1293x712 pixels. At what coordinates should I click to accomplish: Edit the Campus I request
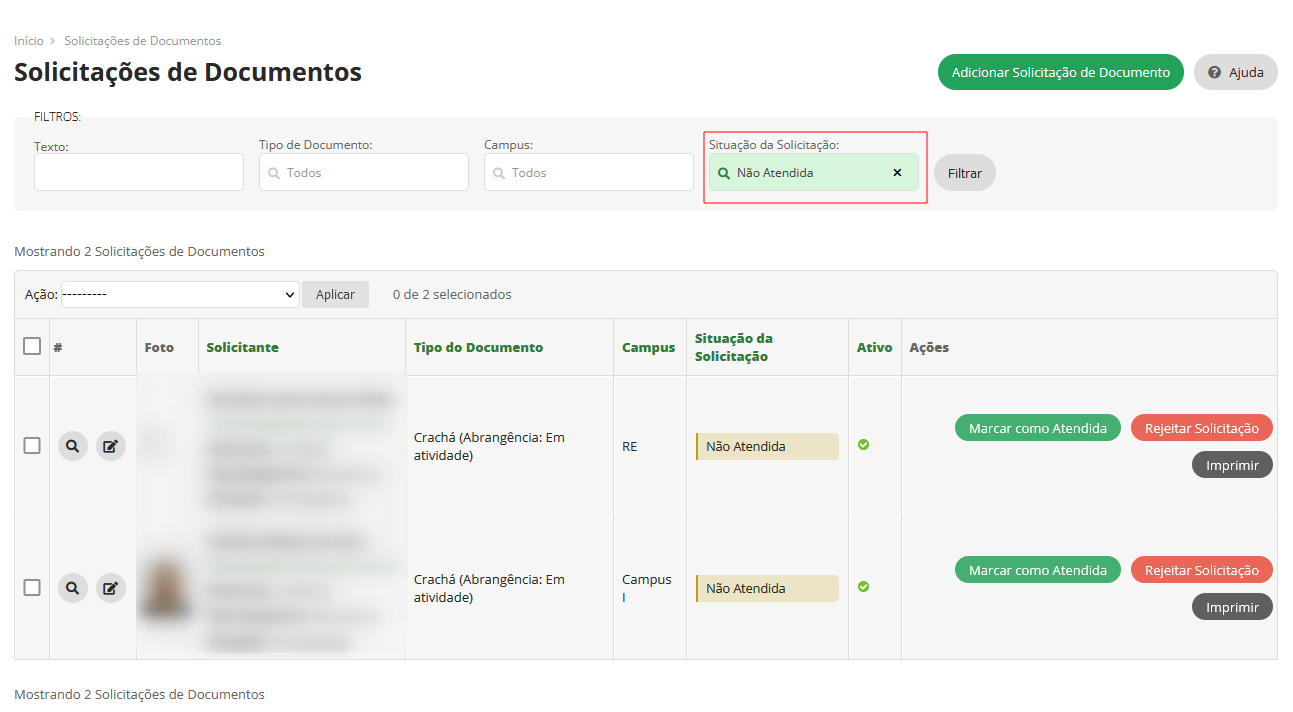(x=111, y=588)
